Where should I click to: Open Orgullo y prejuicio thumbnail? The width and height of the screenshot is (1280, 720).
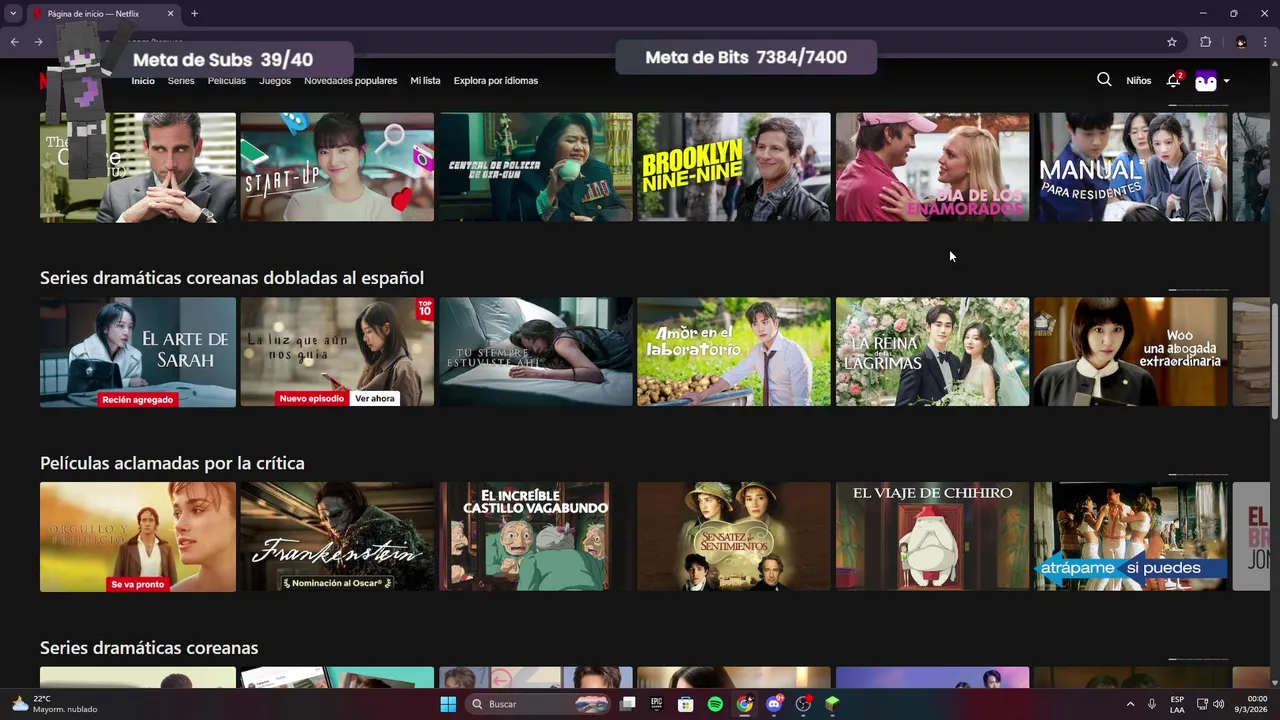[138, 537]
